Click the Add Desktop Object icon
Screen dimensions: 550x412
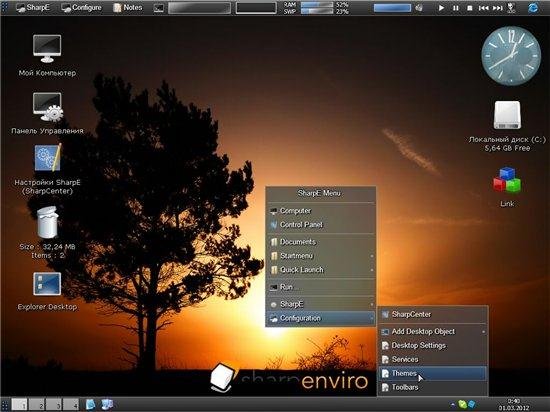385,332
